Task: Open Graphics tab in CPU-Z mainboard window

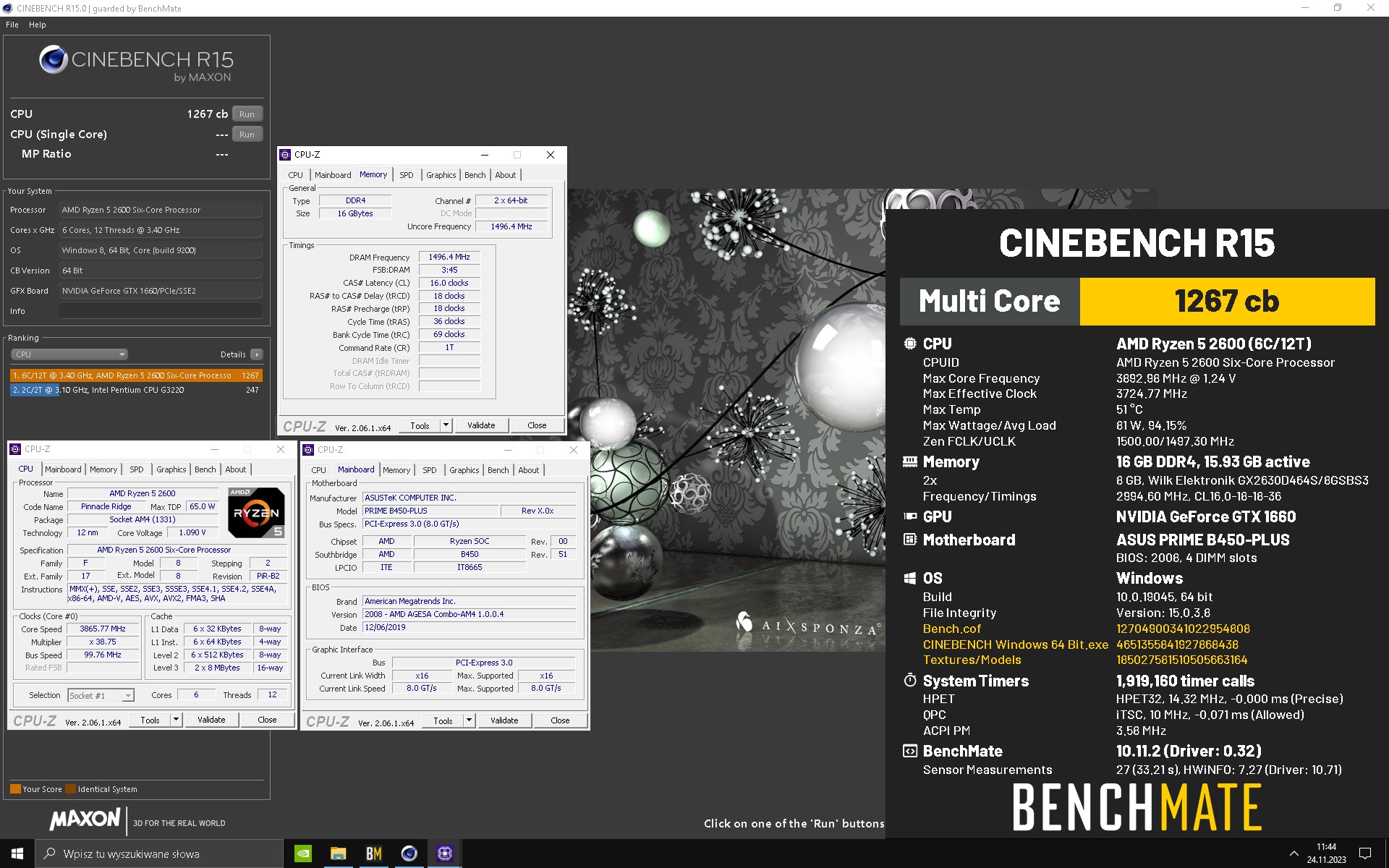Action: tap(464, 470)
